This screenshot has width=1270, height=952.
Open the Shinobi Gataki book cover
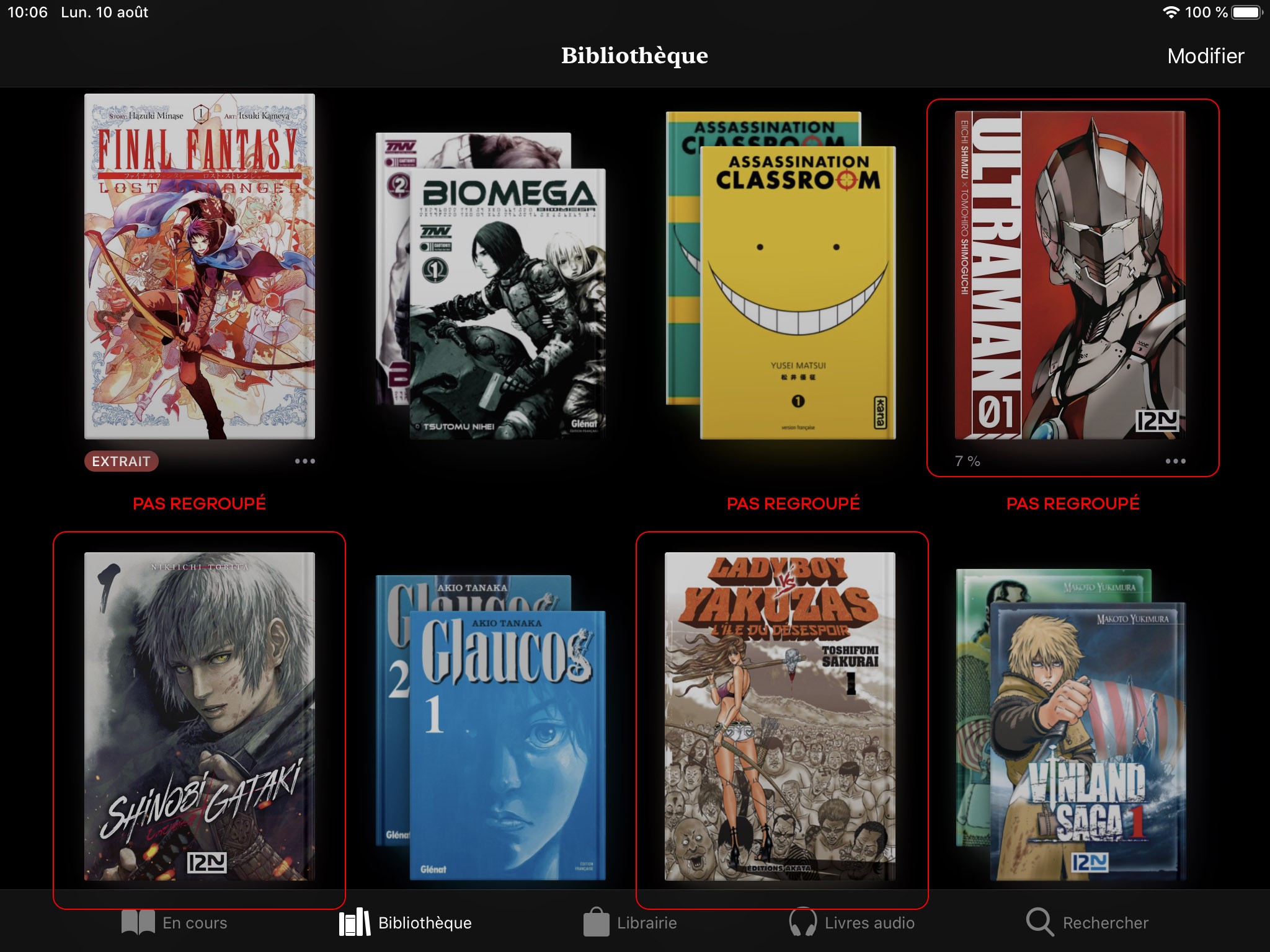(x=200, y=716)
